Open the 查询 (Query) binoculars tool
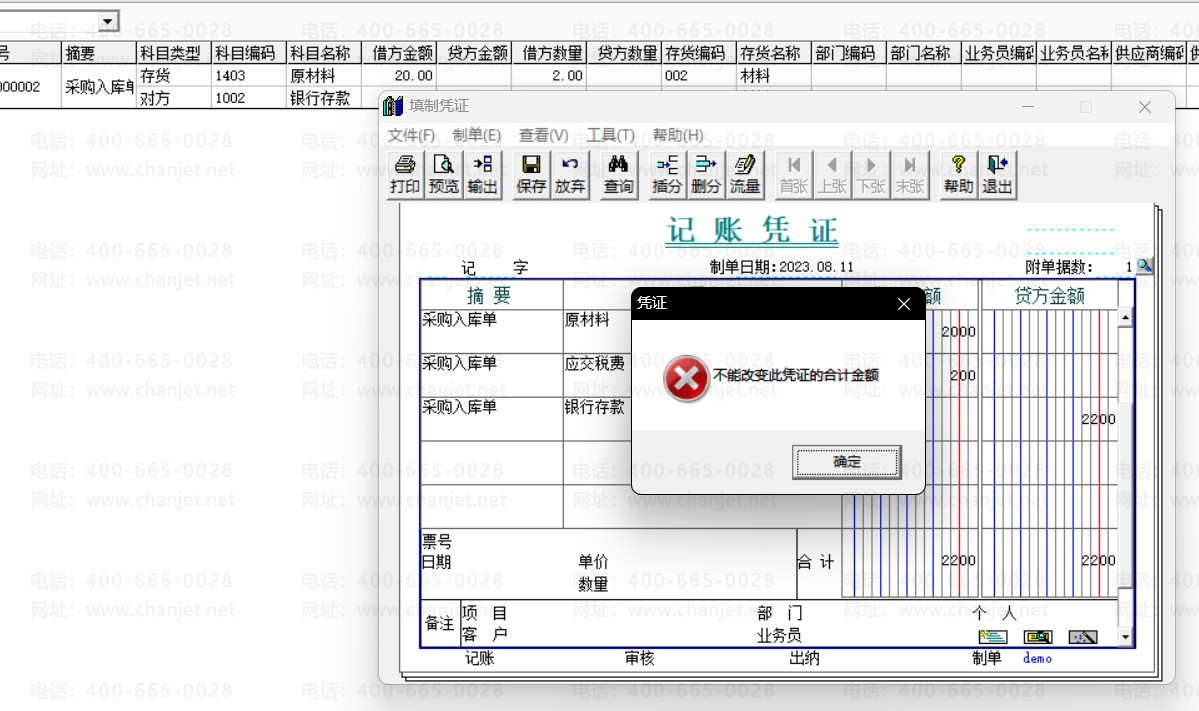The width and height of the screenshot is (1199, 711). pyautogui.click(x=619, y=174)
